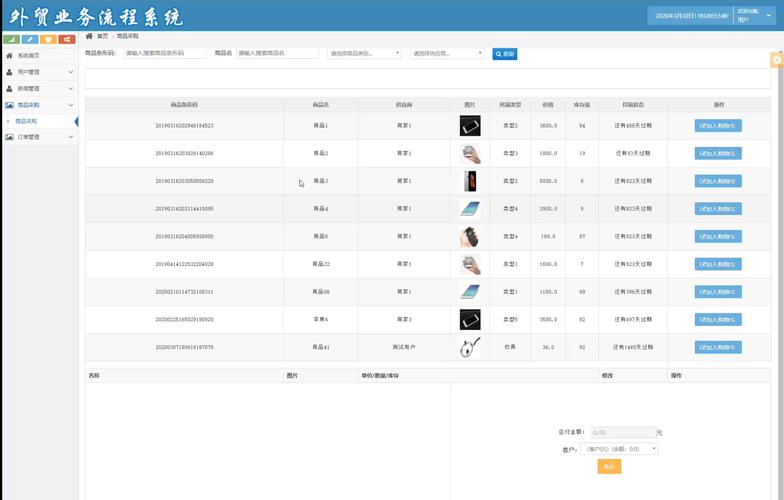Collapse the 商品采购 sidebar menu chevron

pyautogui.click(x=70, y=105)
